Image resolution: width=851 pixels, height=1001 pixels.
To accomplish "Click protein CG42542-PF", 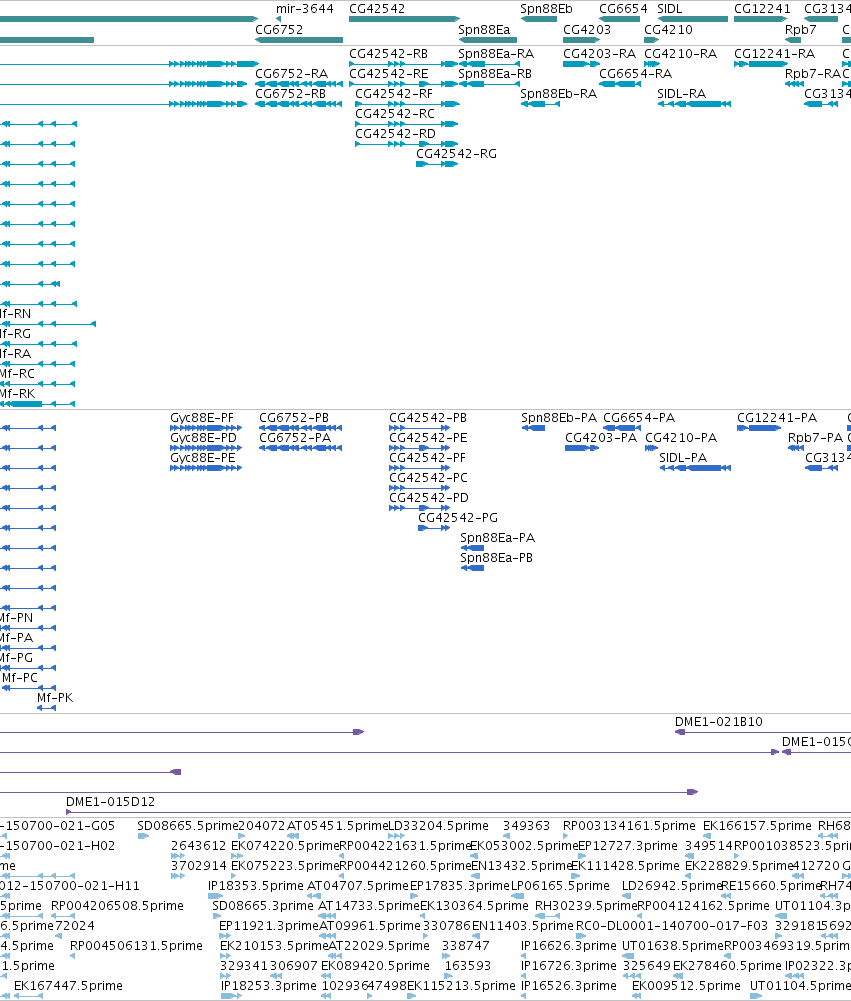I will [419, 468].
